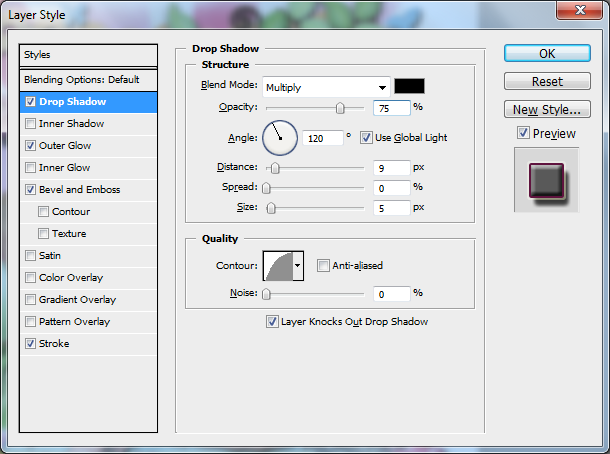610x454 pixels.
Task: Click the Reset button
Action: pyautogui.click(x=547, y=81)
